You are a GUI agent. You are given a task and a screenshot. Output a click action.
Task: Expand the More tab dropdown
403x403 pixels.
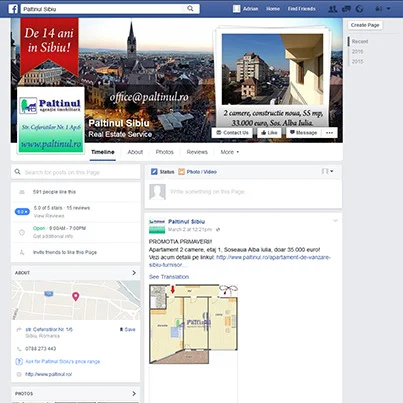(230, 152)
